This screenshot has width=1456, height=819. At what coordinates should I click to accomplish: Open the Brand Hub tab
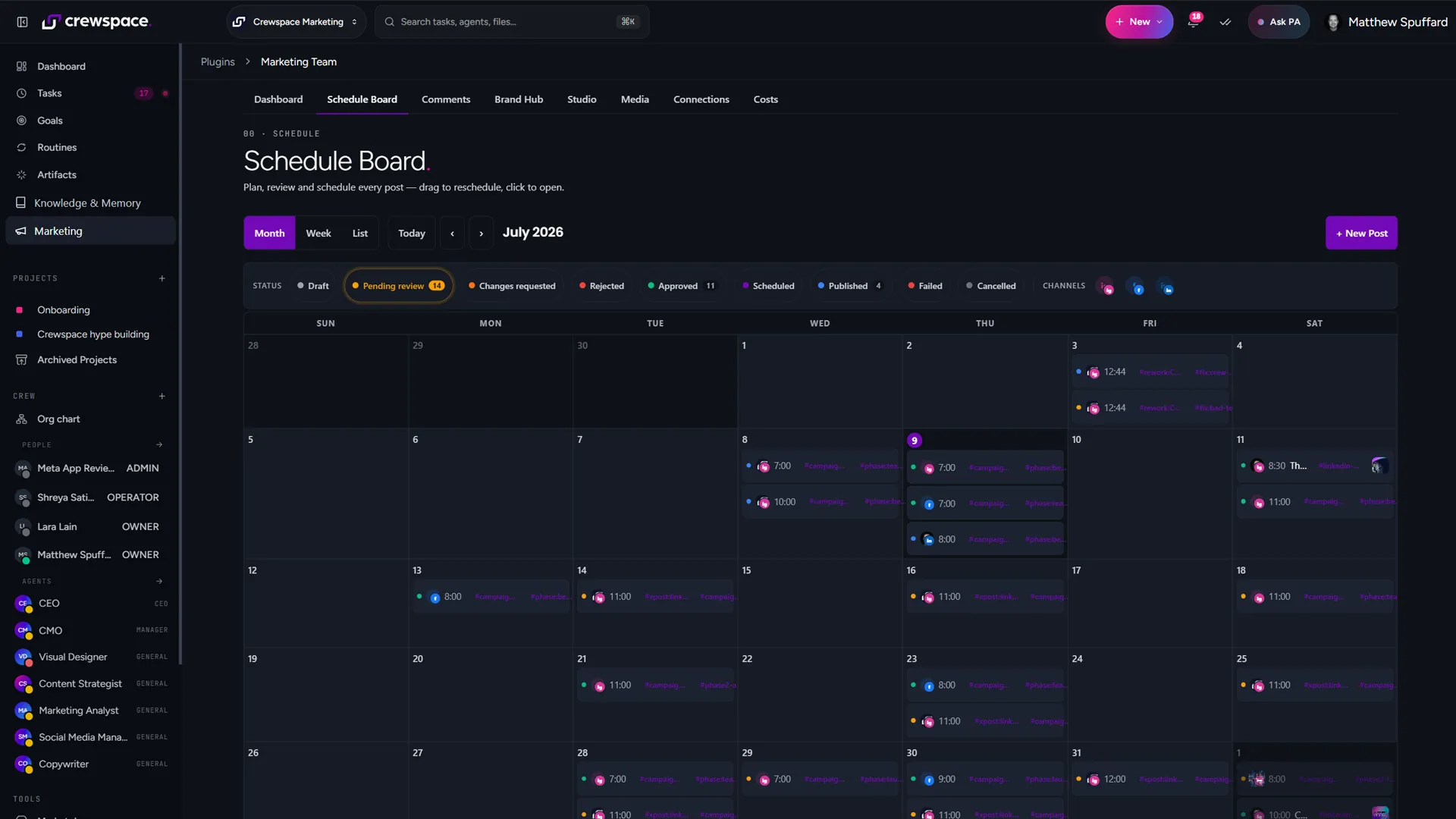coord(519,99)
